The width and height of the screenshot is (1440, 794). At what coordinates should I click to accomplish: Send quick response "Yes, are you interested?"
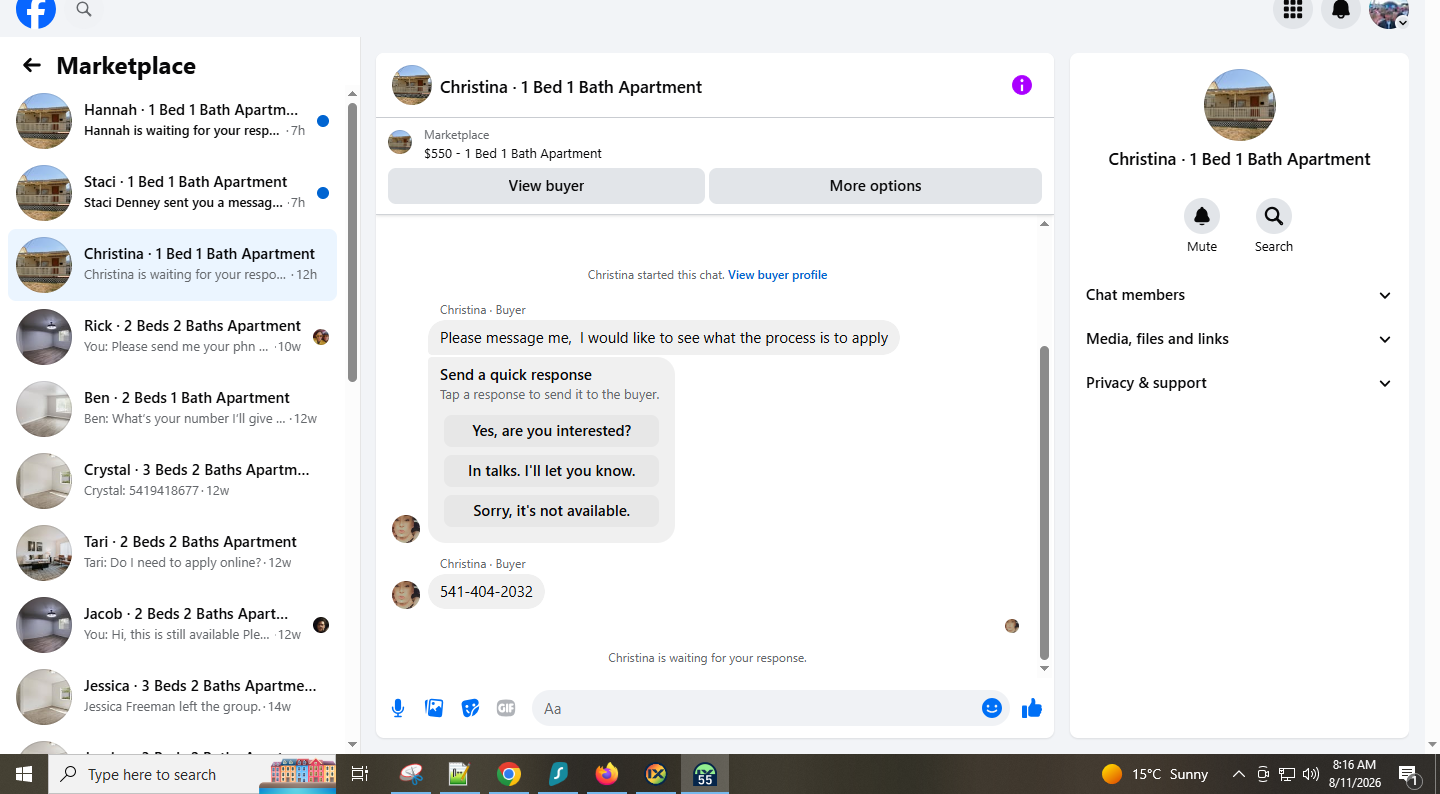point(551,431)
